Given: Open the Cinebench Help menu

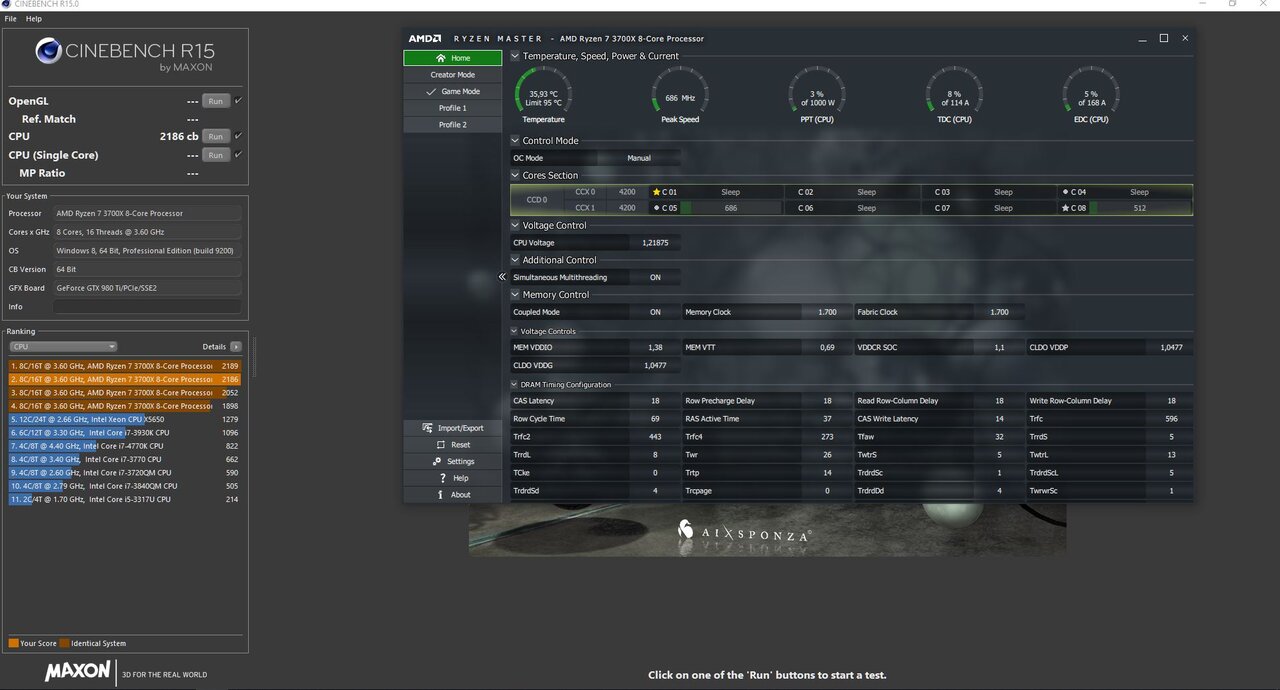Looking at the screenshot, I should pos(34,19).
